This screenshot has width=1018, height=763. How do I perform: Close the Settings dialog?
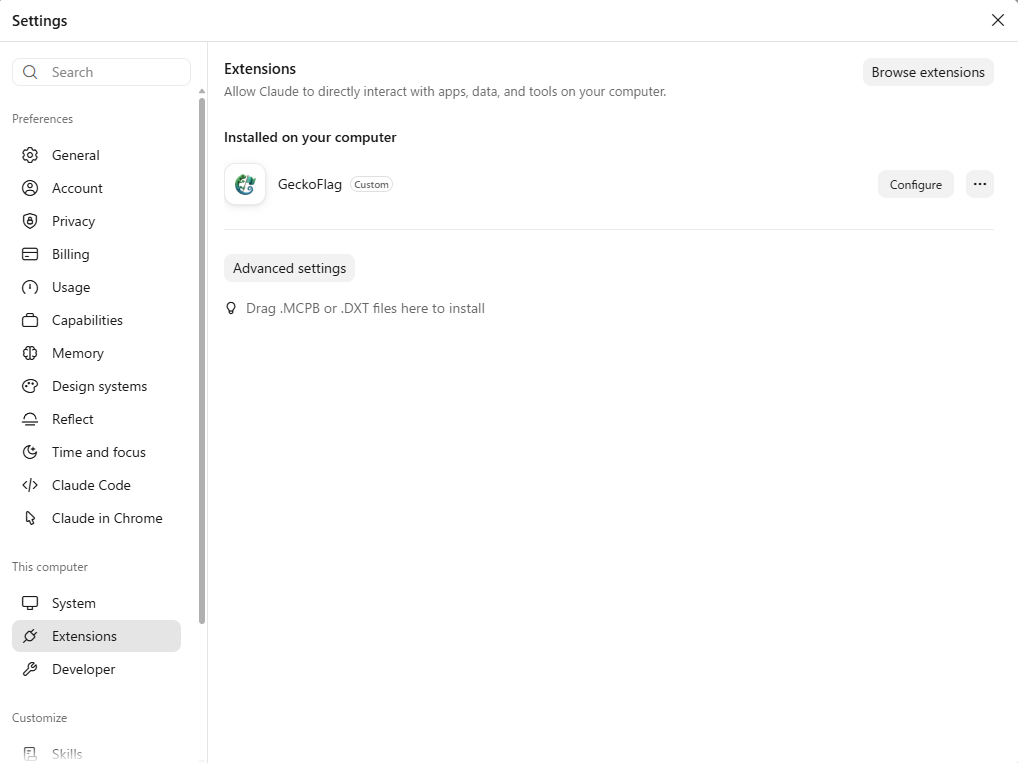click(998, 20)
